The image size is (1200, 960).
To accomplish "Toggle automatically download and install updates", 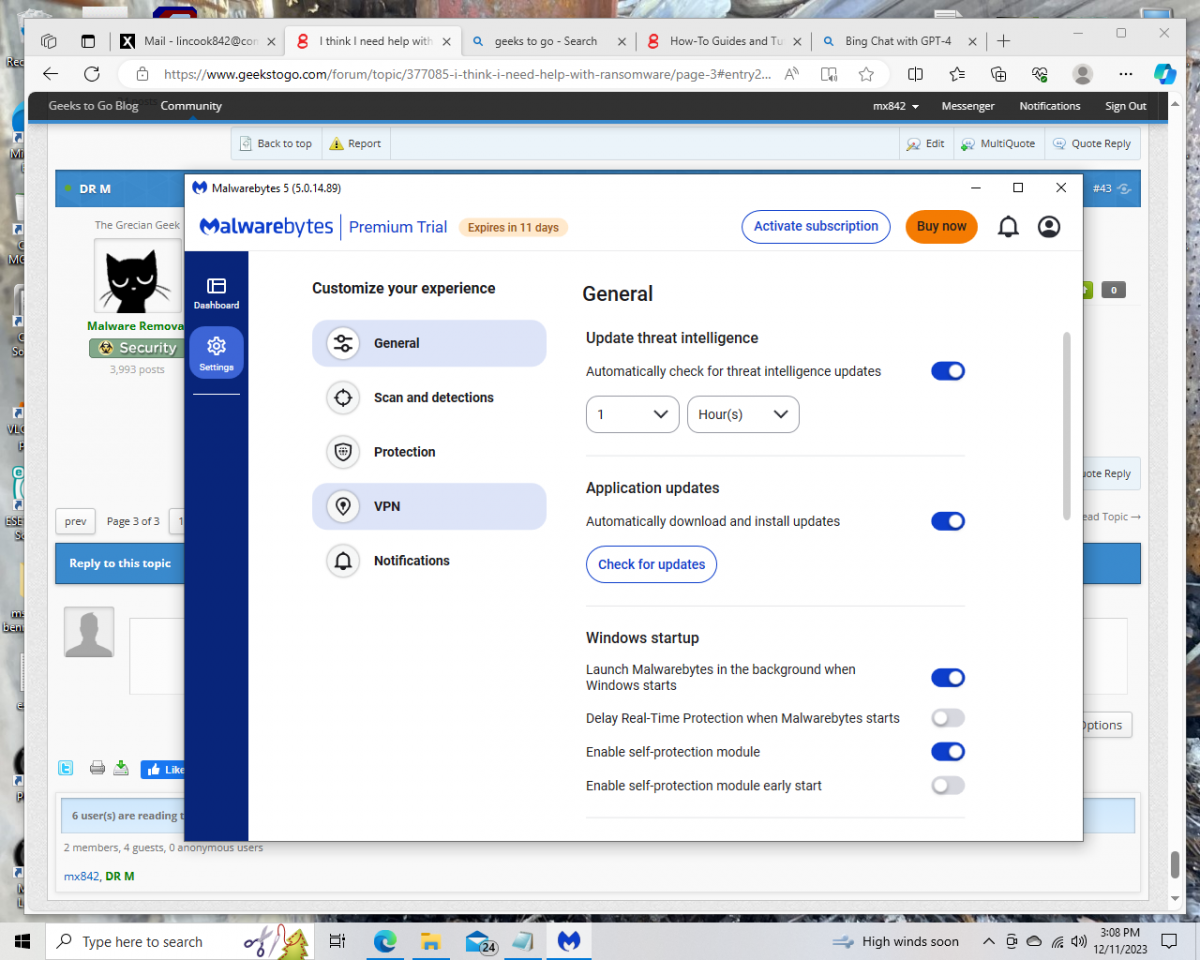I will tap(948, 521).
